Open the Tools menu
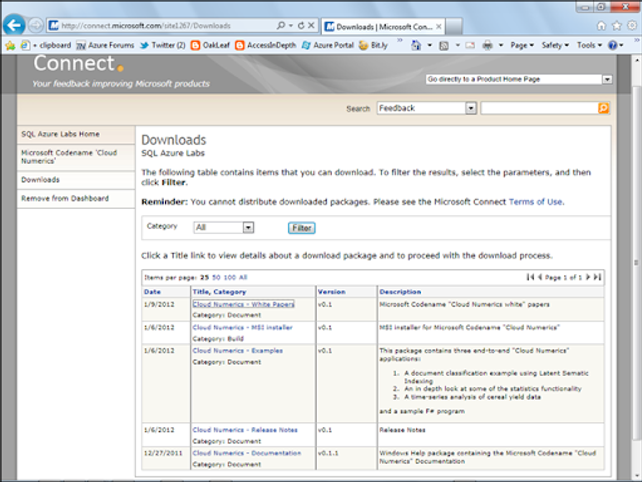The image size is (642, 482). (x=589, y=45)
